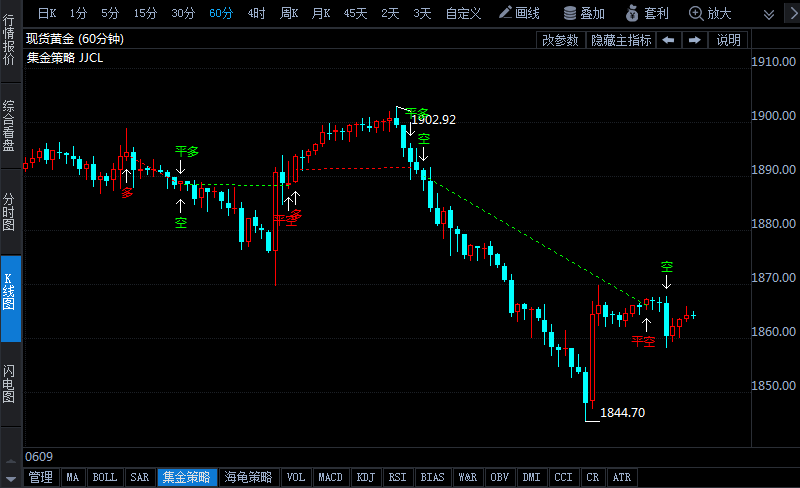800x488 pixels.
Task: Open 闪电图 sidebar section
Action: pyautogui.click(x=9, y=384)
